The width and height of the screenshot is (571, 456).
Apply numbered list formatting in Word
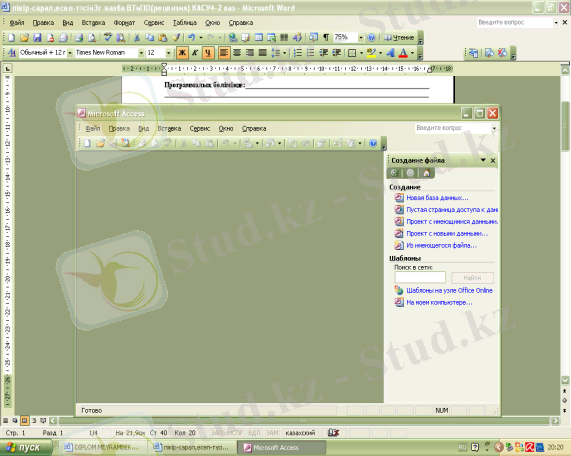[x=298, y=53]
